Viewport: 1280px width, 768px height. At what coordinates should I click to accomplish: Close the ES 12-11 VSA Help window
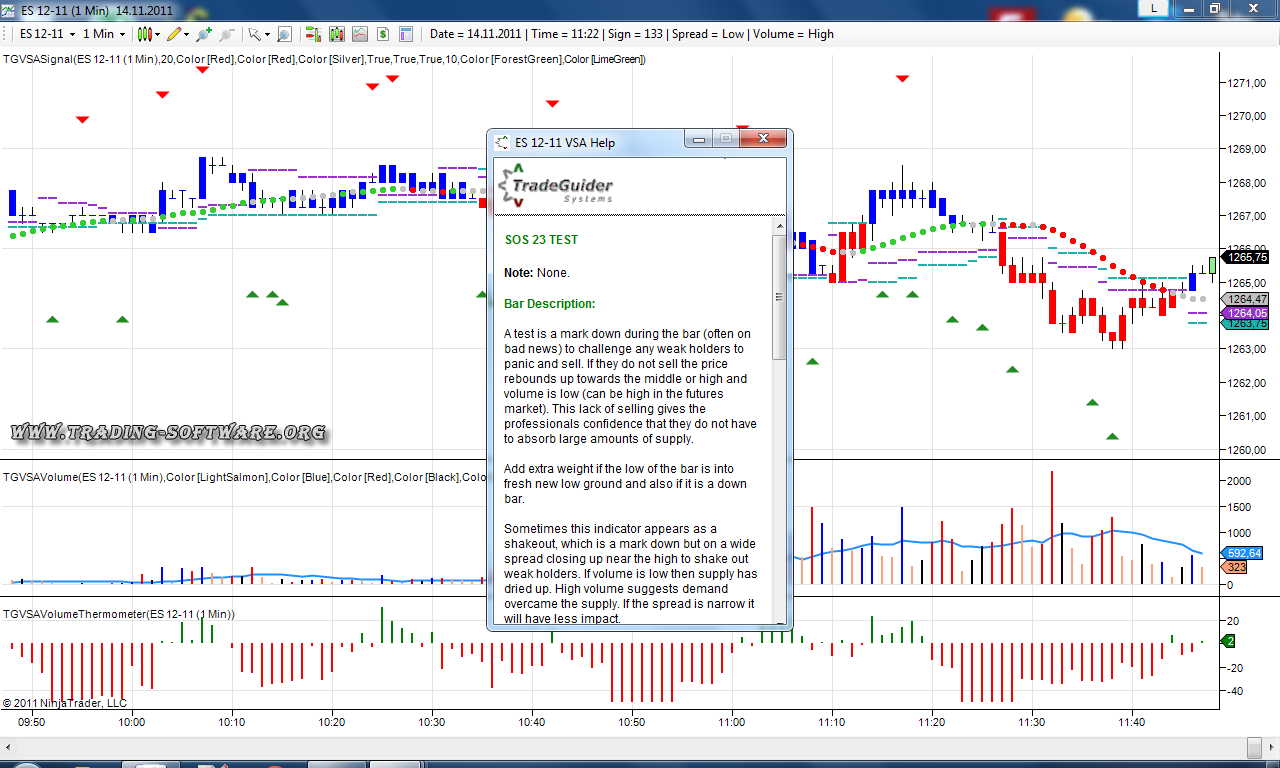766,140
